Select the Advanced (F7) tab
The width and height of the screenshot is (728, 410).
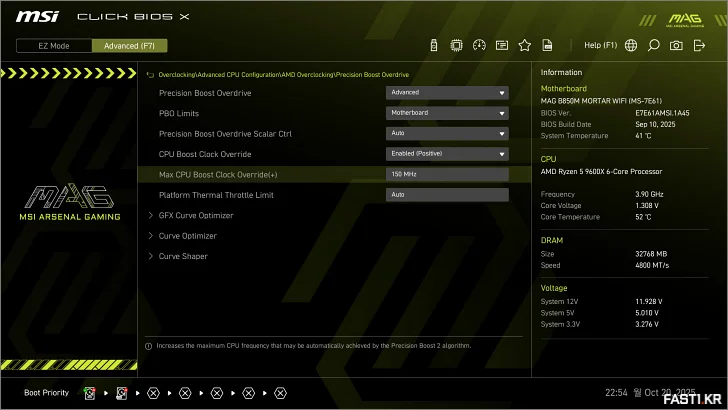click(x=130, y=46)
